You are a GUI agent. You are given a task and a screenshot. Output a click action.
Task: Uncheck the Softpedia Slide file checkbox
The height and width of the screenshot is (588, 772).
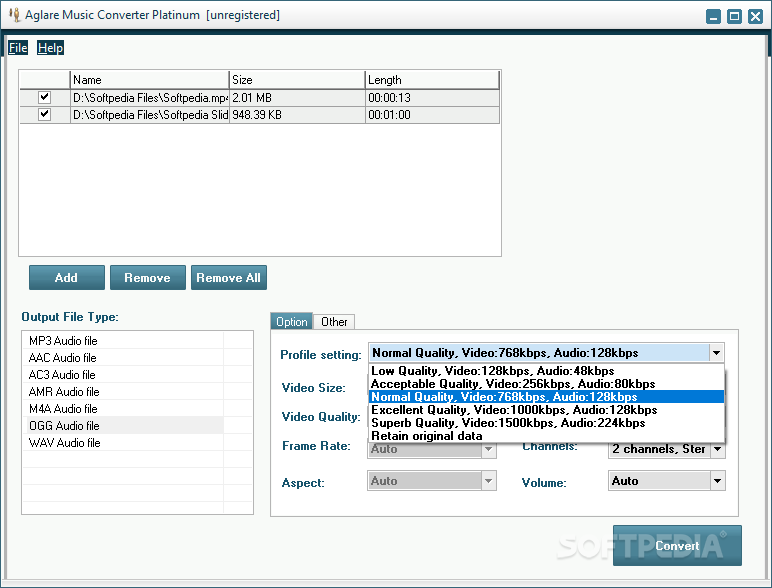coord(44,114)
